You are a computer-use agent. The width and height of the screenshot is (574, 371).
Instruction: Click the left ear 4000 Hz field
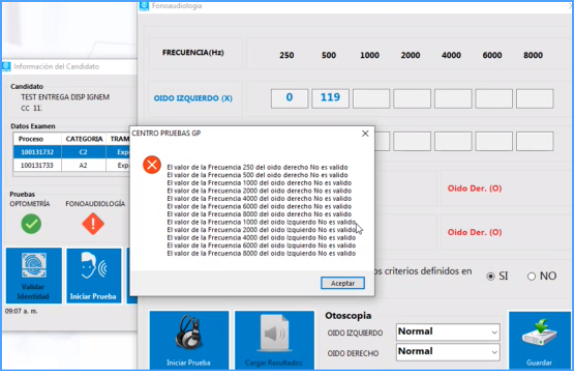453,98
